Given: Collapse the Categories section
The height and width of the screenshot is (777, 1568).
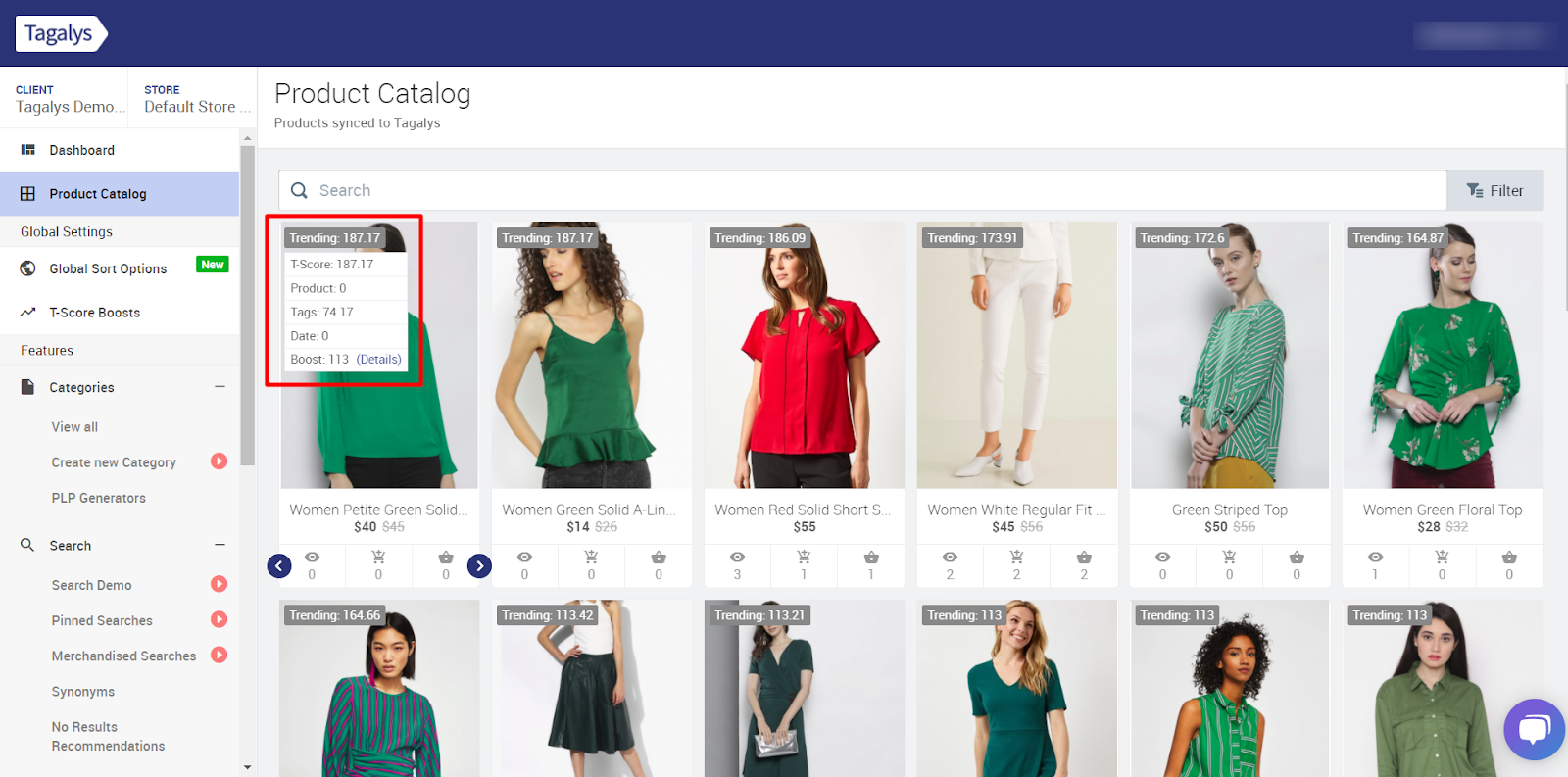Looking at the screenshot, I should [220, 387].
